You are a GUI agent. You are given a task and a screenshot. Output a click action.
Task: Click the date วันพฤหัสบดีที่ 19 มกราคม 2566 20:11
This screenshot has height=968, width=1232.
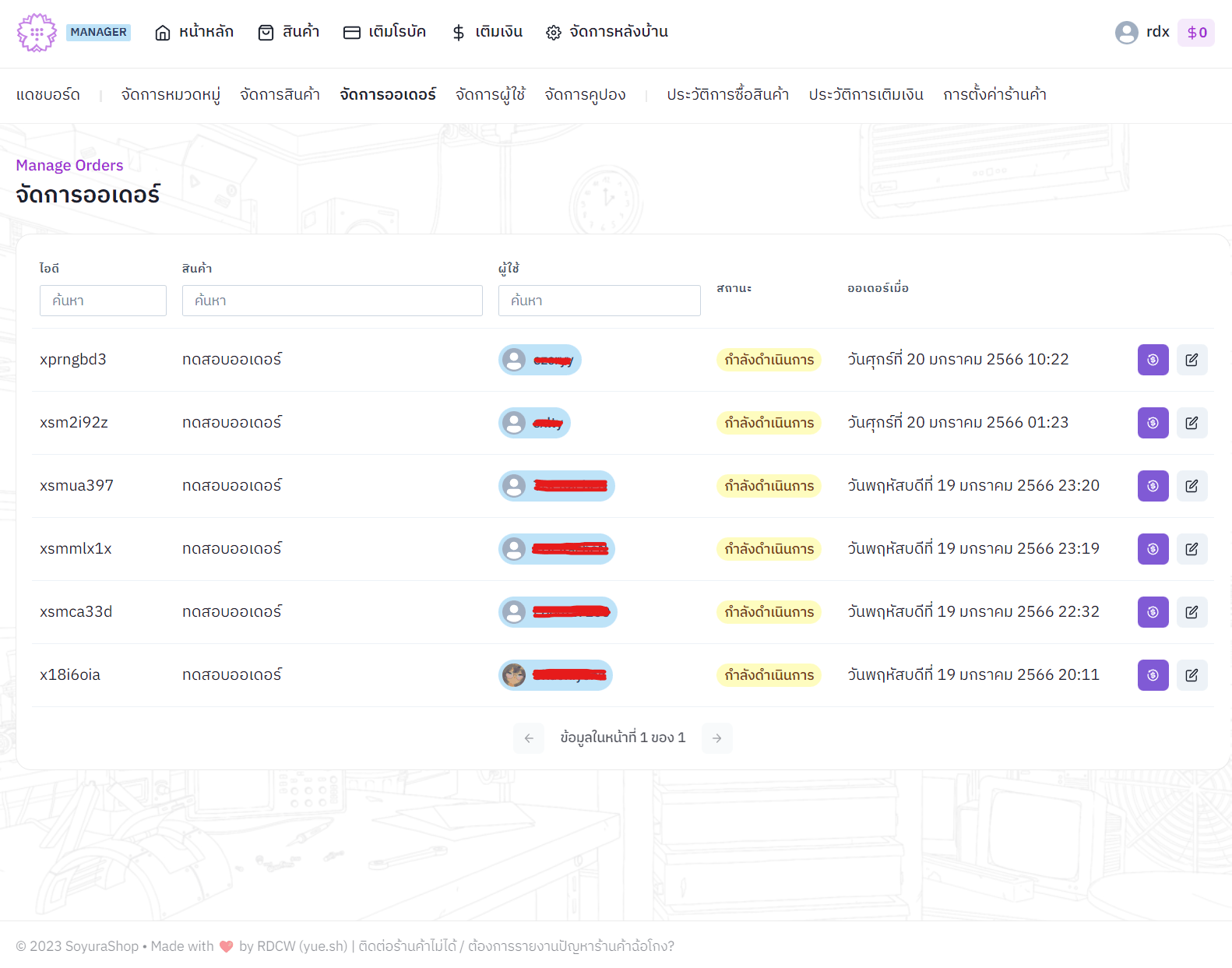coord(973,675)
